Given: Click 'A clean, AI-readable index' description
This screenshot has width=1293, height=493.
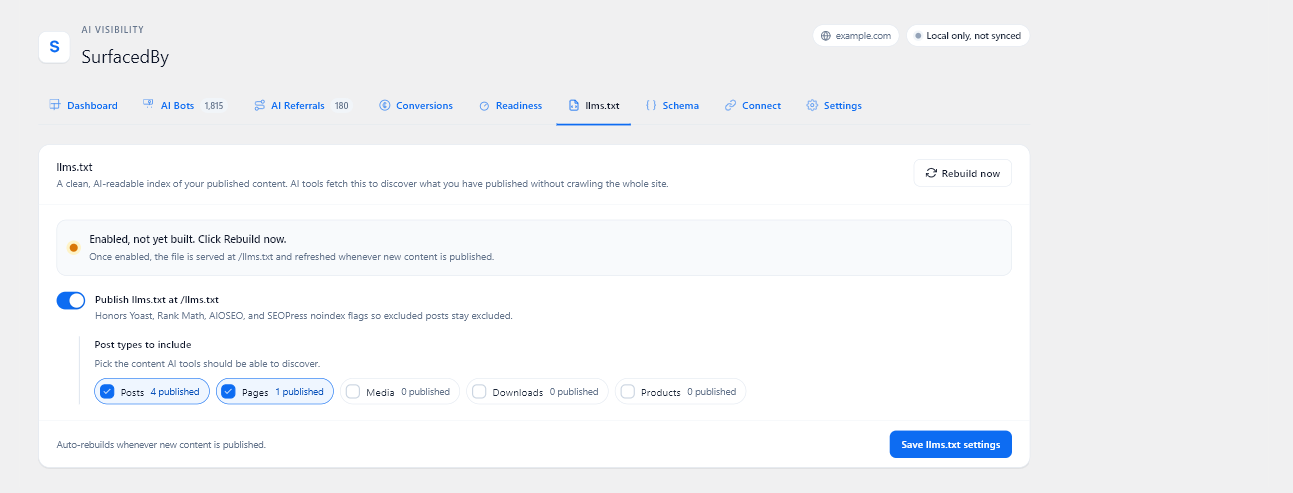Looking at the screenshot, I should 362,184.
